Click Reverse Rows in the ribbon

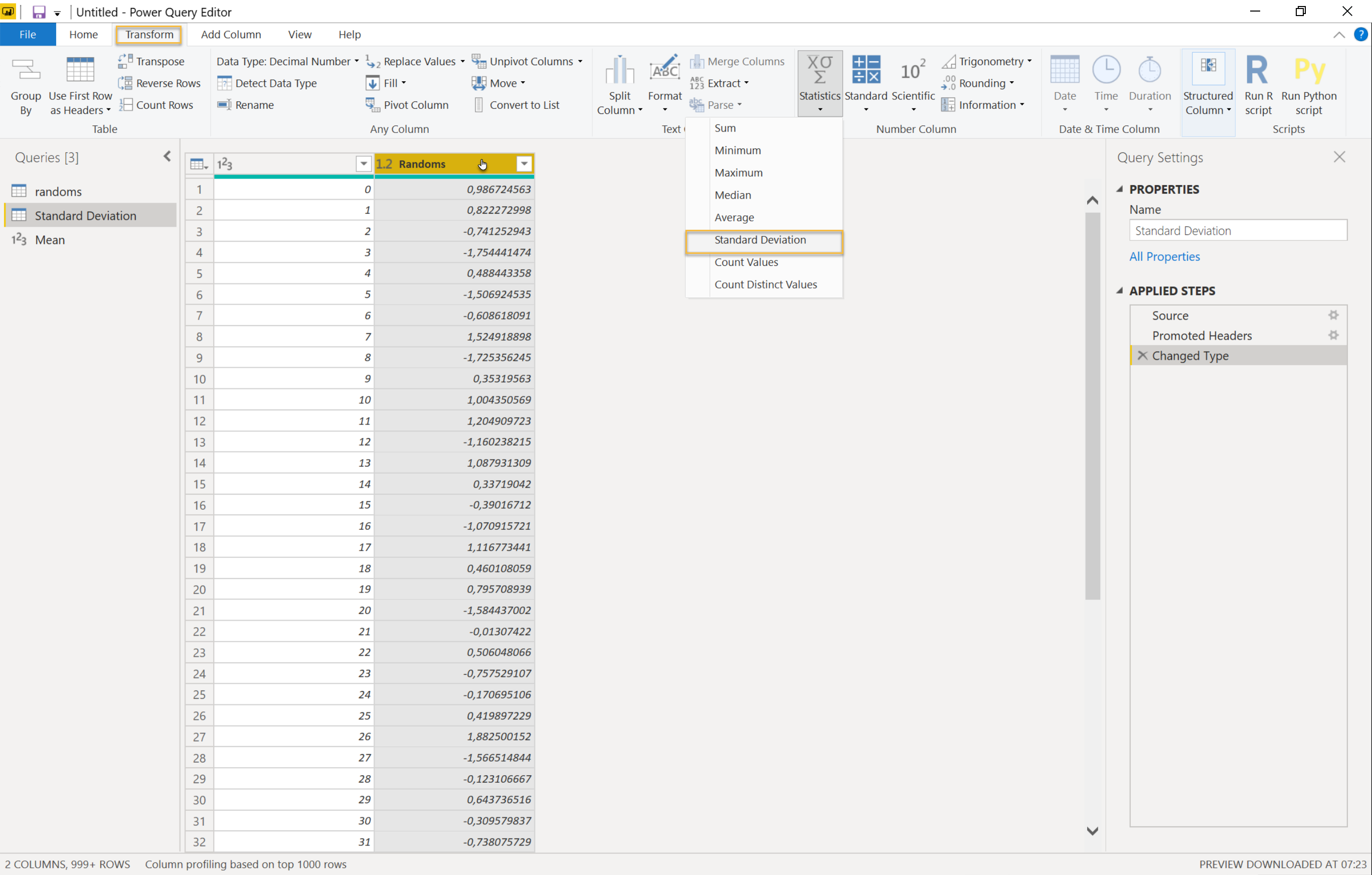pyautogui.click(x=159, y=83)
